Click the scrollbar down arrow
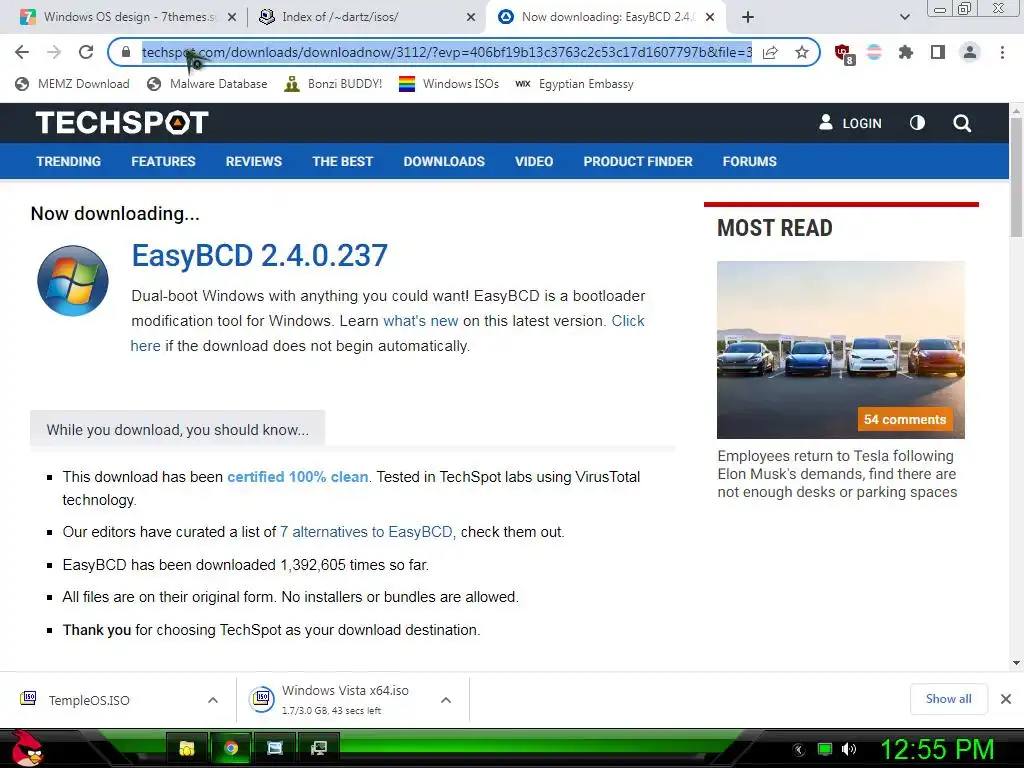1024x768 pixels. [1016, 663]
